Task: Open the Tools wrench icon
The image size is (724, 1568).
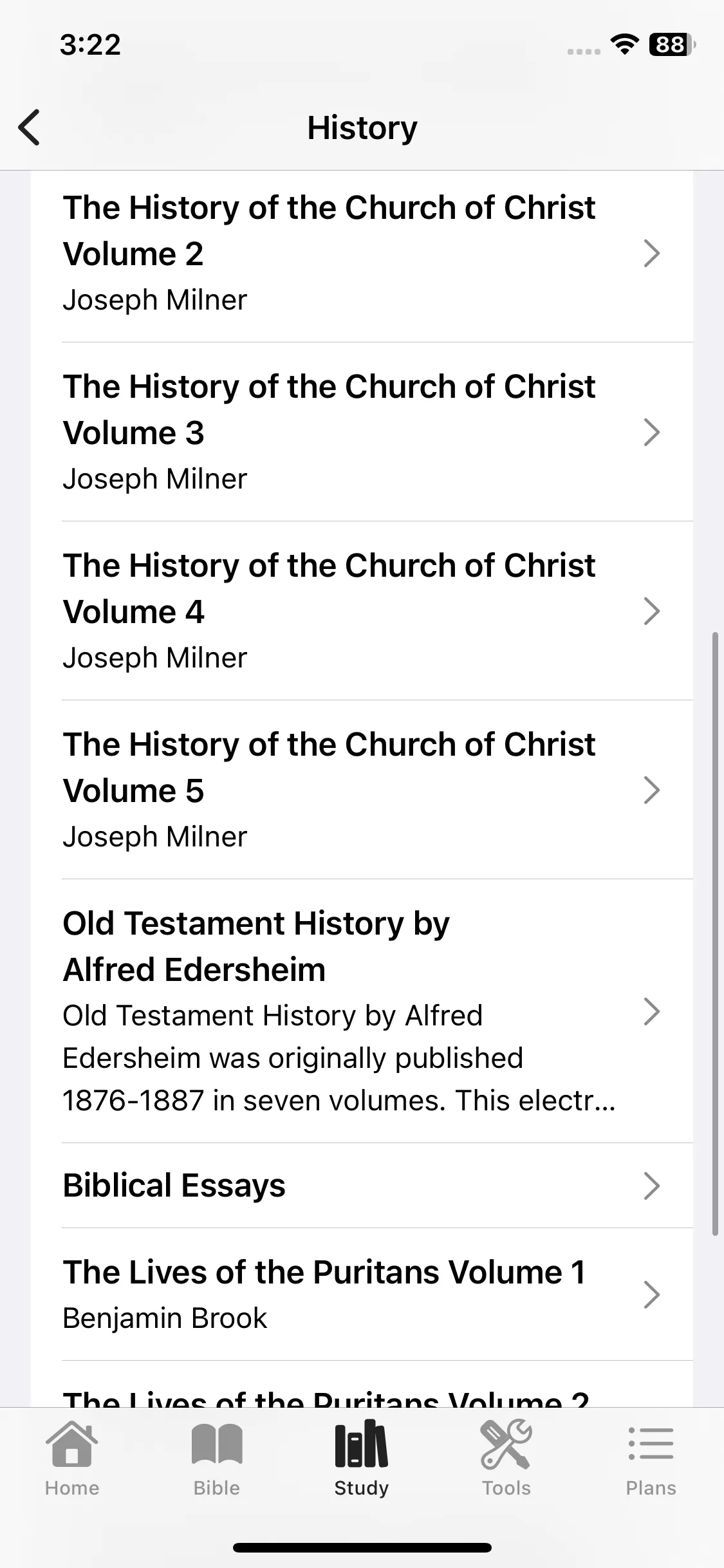Action: coord(506,1445)
